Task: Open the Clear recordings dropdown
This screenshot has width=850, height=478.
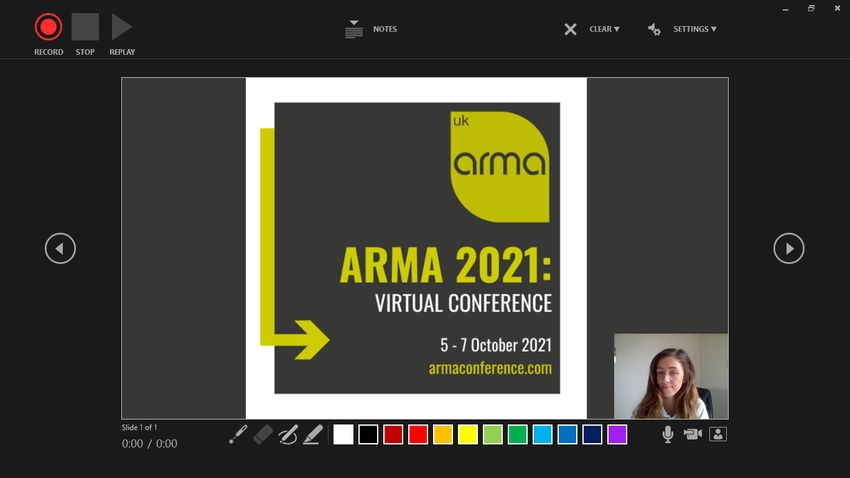Action: click(x=604, y=29)
